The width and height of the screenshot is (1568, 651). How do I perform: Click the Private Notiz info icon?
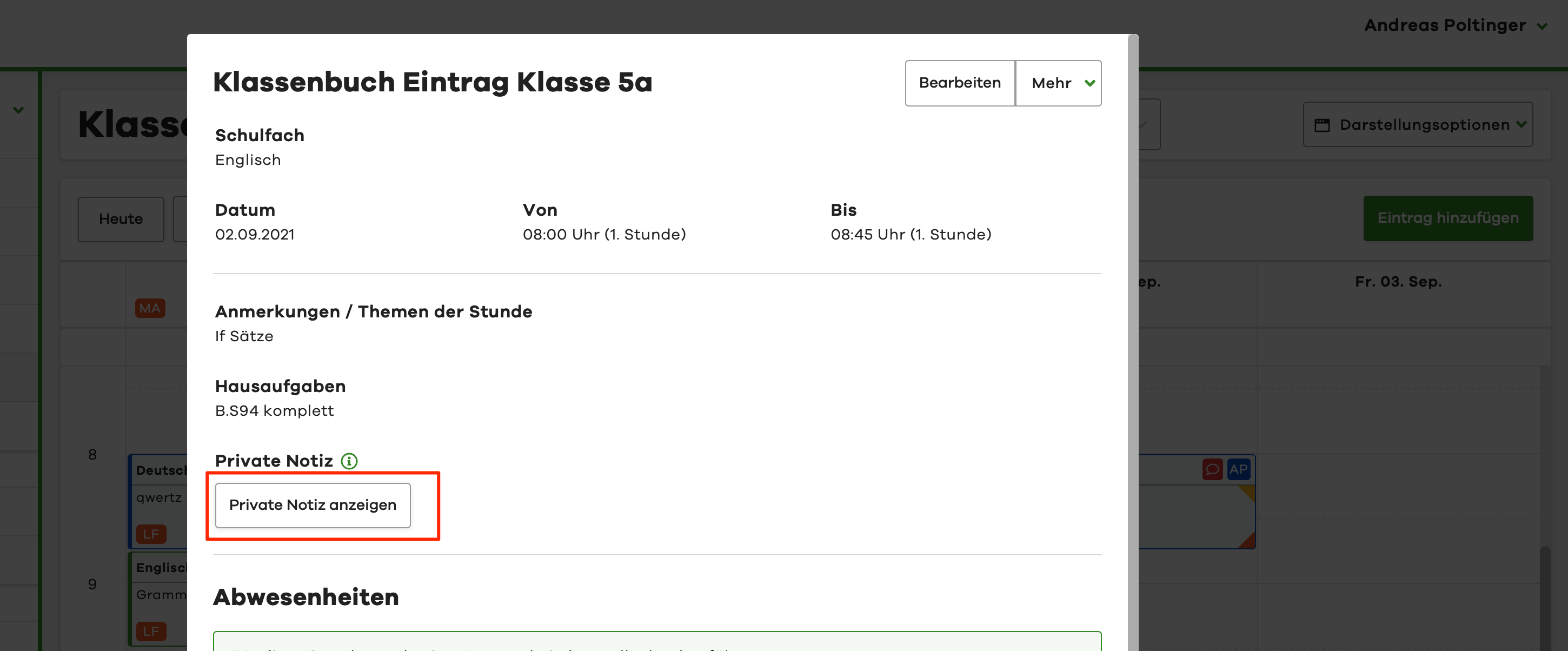tap(349, 461)
